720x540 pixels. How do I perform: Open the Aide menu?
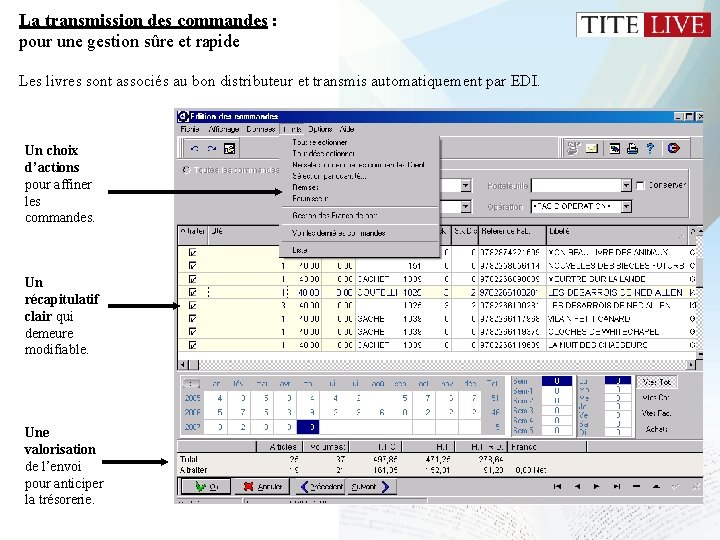(x=347, y=129)
